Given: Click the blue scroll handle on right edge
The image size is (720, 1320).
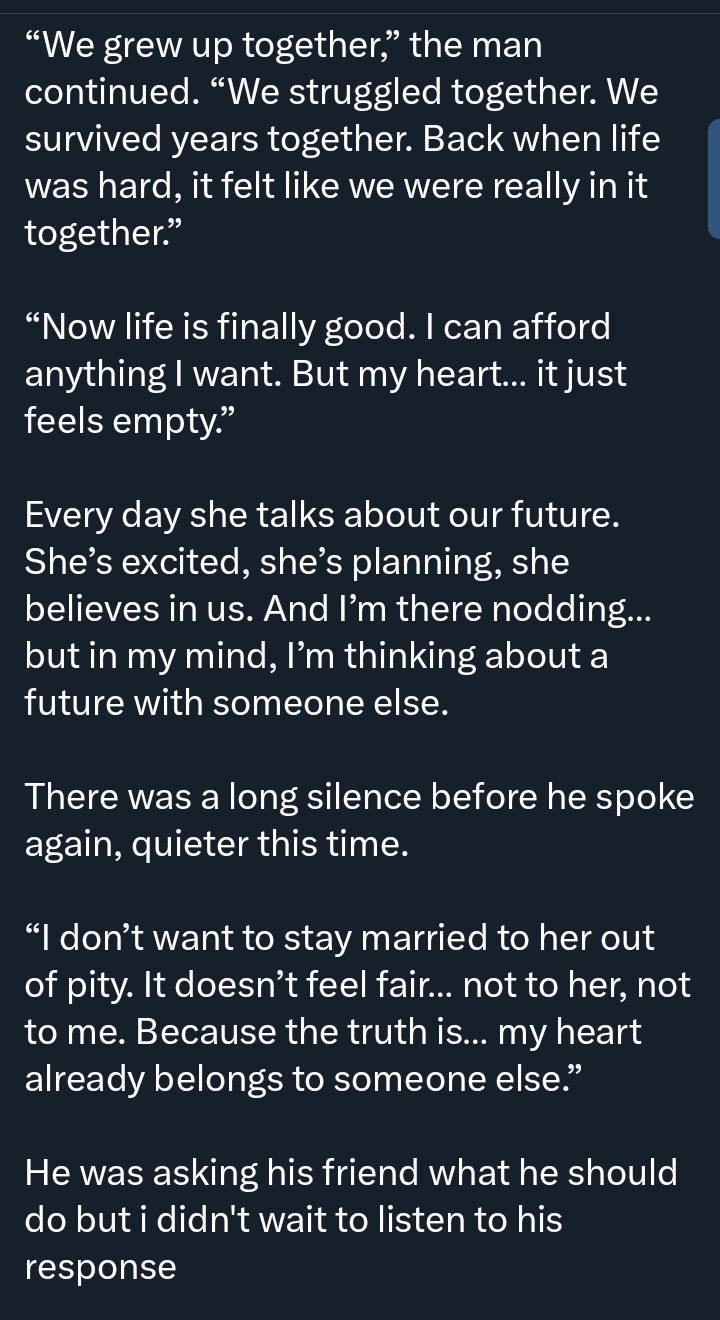Looking at the screenshot, I should click(x=713, y=179).
